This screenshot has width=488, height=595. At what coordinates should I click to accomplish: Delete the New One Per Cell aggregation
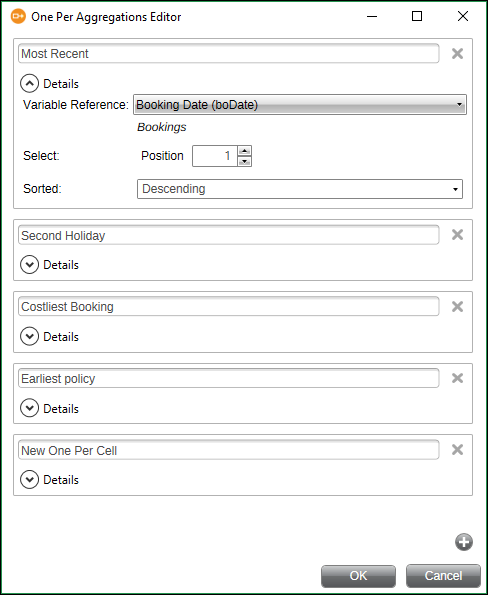click(457, 450)
